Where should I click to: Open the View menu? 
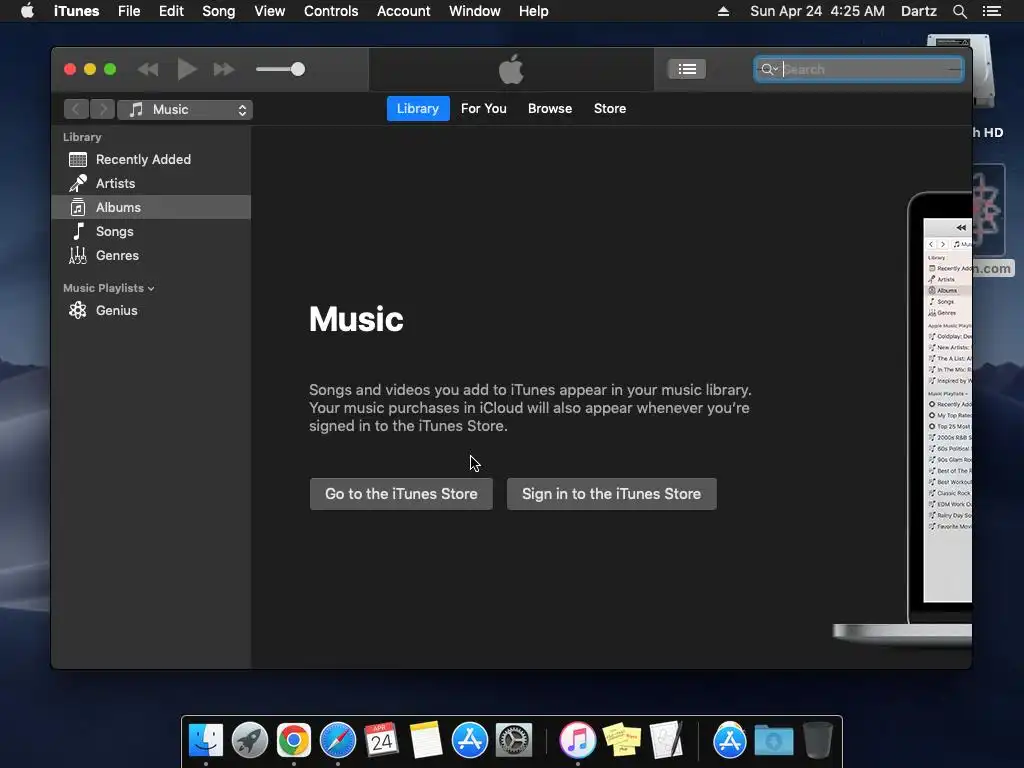[269, 11]
